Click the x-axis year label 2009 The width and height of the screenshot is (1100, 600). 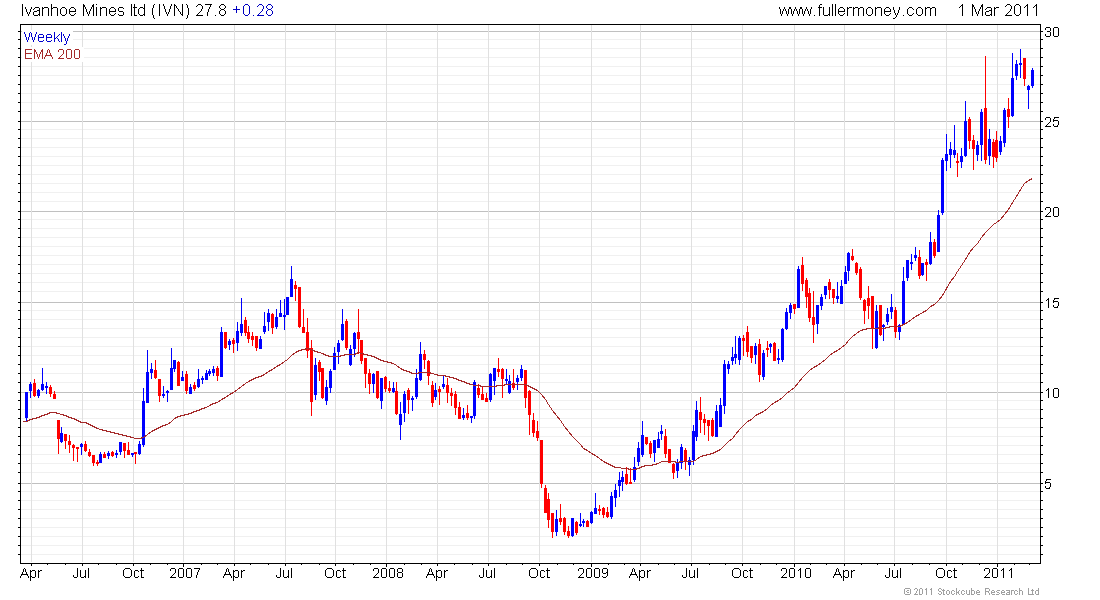click(x=593, y=573)
